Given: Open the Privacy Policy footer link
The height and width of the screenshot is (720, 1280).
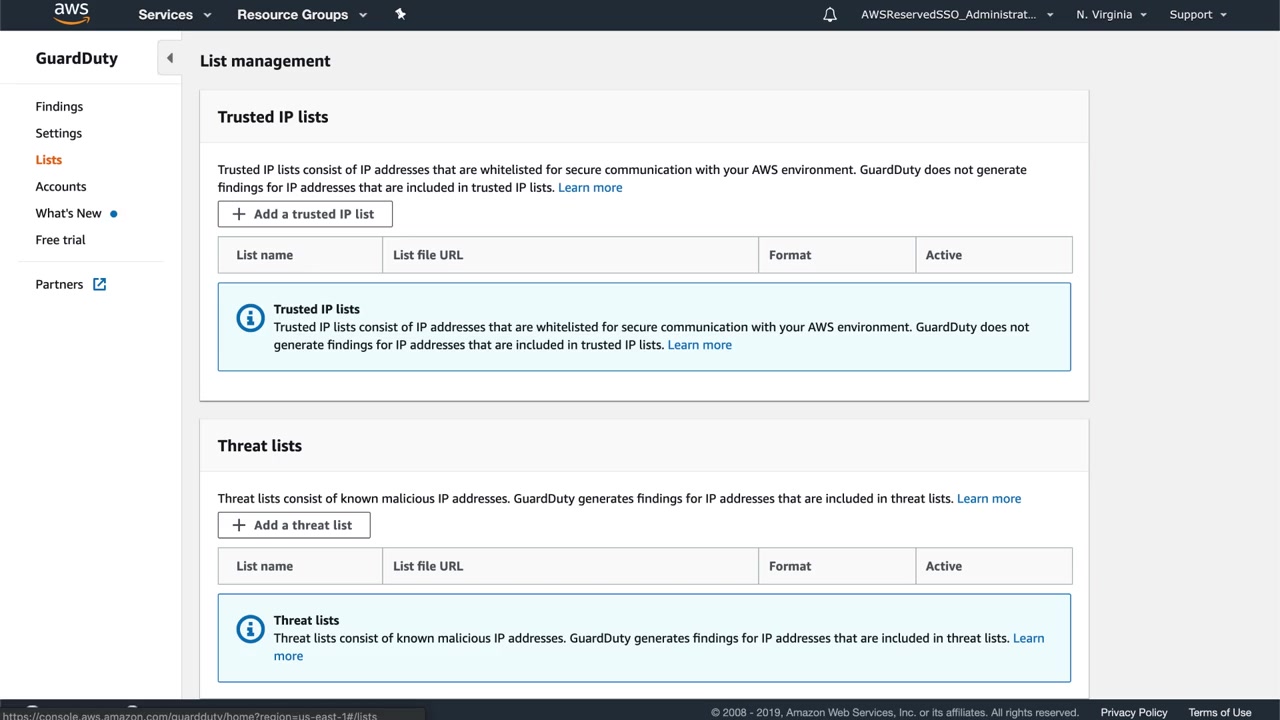Looking at the screenshot, I should (1133, 712).
